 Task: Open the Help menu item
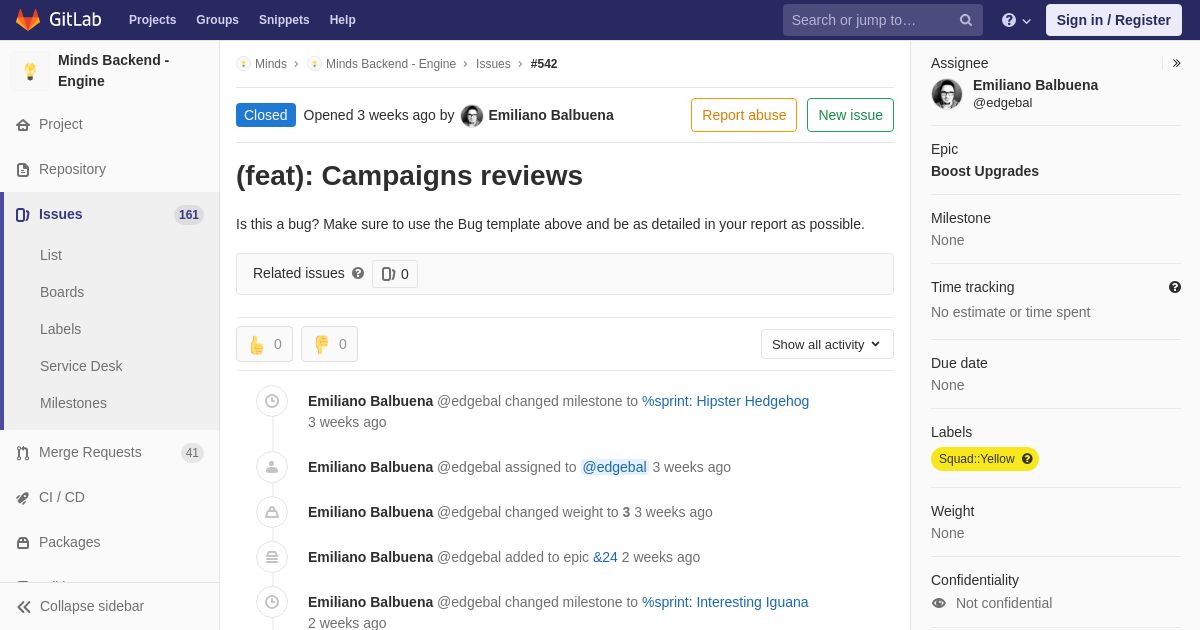click(x=343, y=20)
